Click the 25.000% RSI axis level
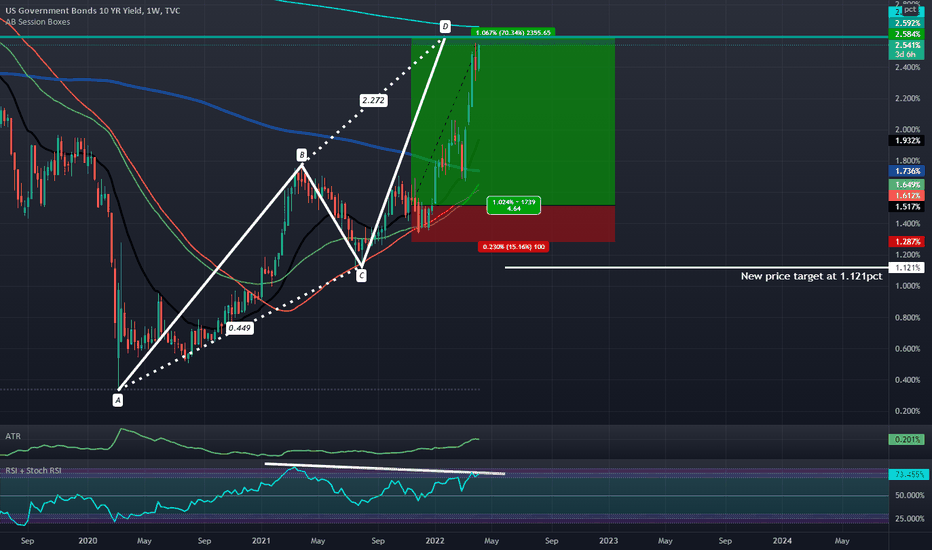932x550 pixels. pyautogui.click(x=909, y=518)
